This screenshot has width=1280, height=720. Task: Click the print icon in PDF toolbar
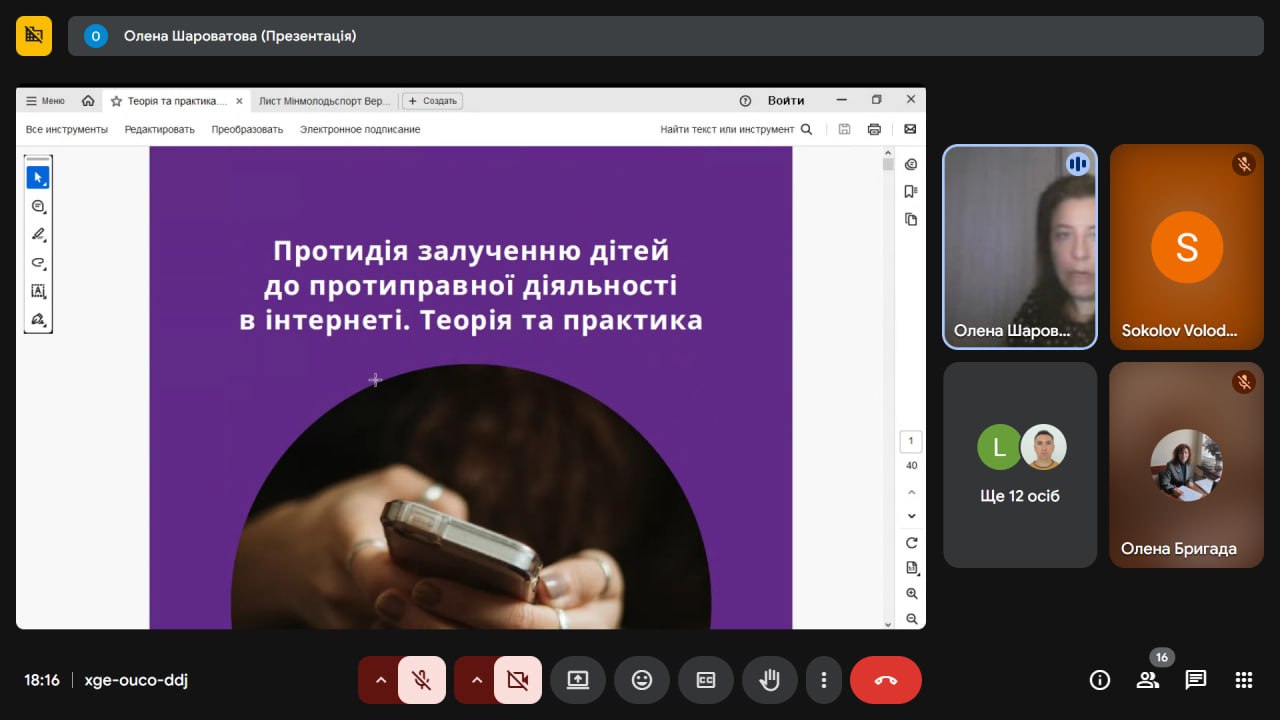click(875, 129)
